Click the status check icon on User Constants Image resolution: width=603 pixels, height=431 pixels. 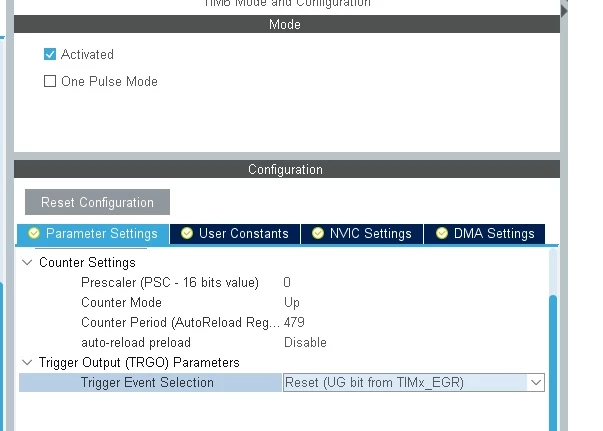(x=187, y=233)
